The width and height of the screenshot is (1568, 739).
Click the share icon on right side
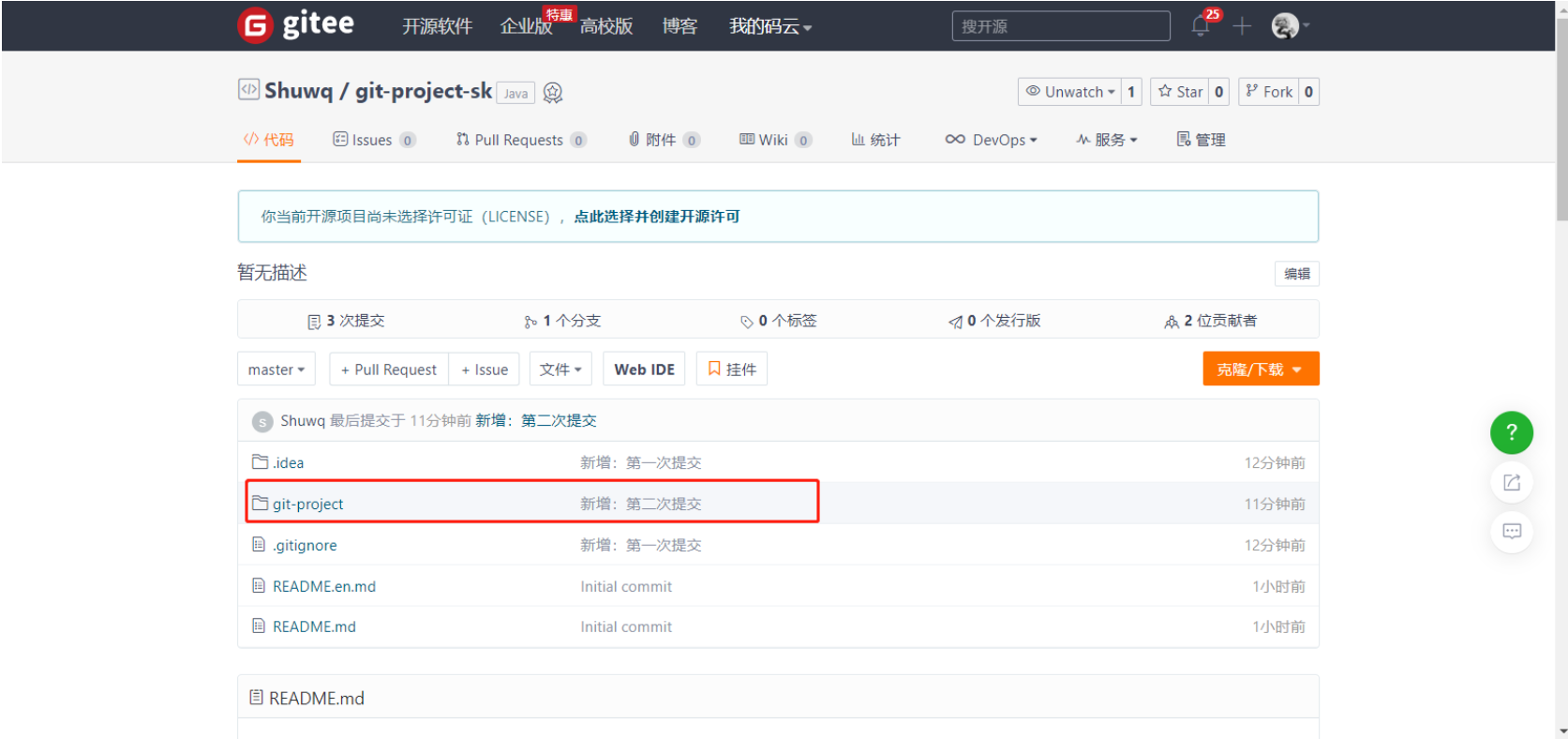click(x=1511, y=482)
